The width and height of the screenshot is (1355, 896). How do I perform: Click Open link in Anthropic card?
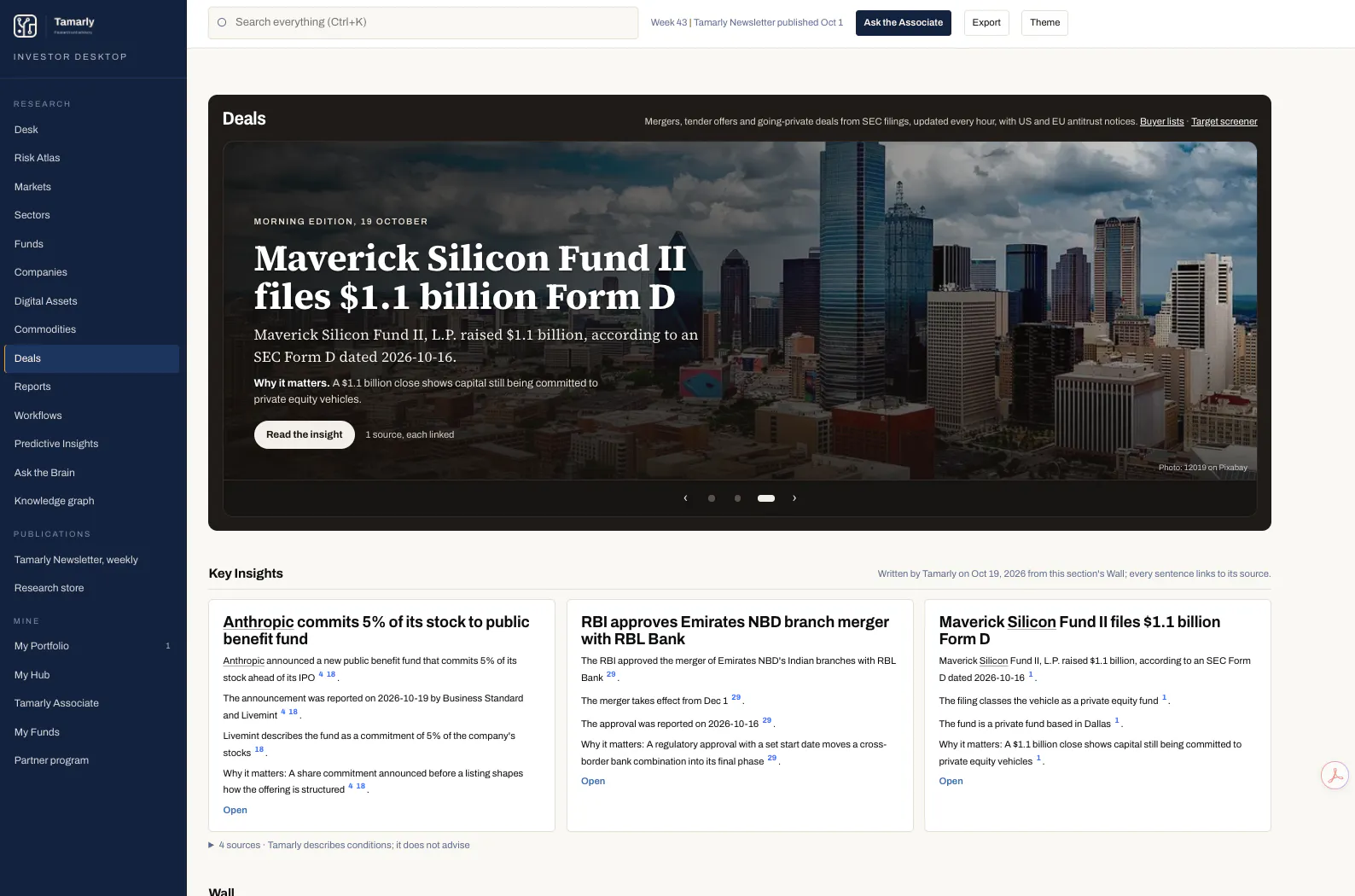point(236,811)
